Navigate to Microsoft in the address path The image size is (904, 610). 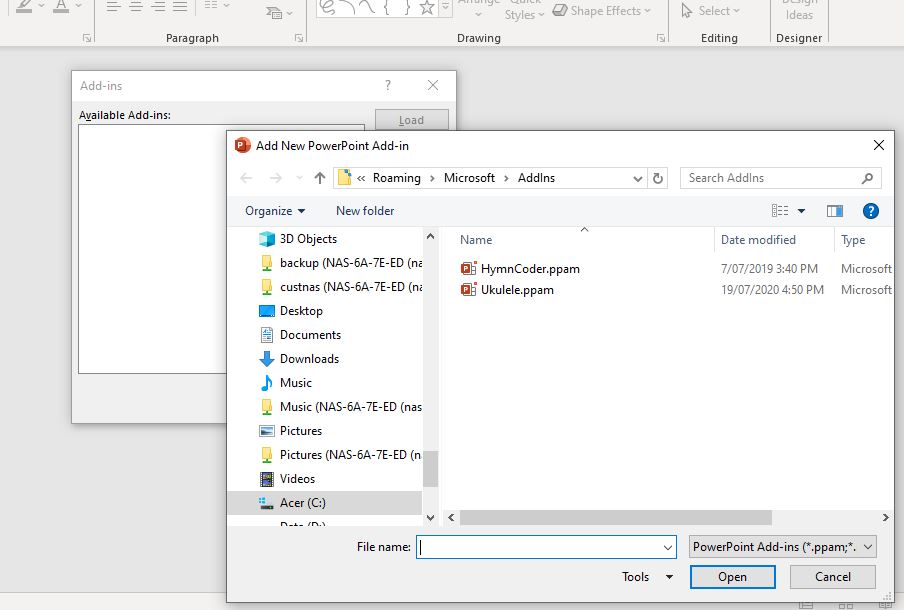(469, 178)
